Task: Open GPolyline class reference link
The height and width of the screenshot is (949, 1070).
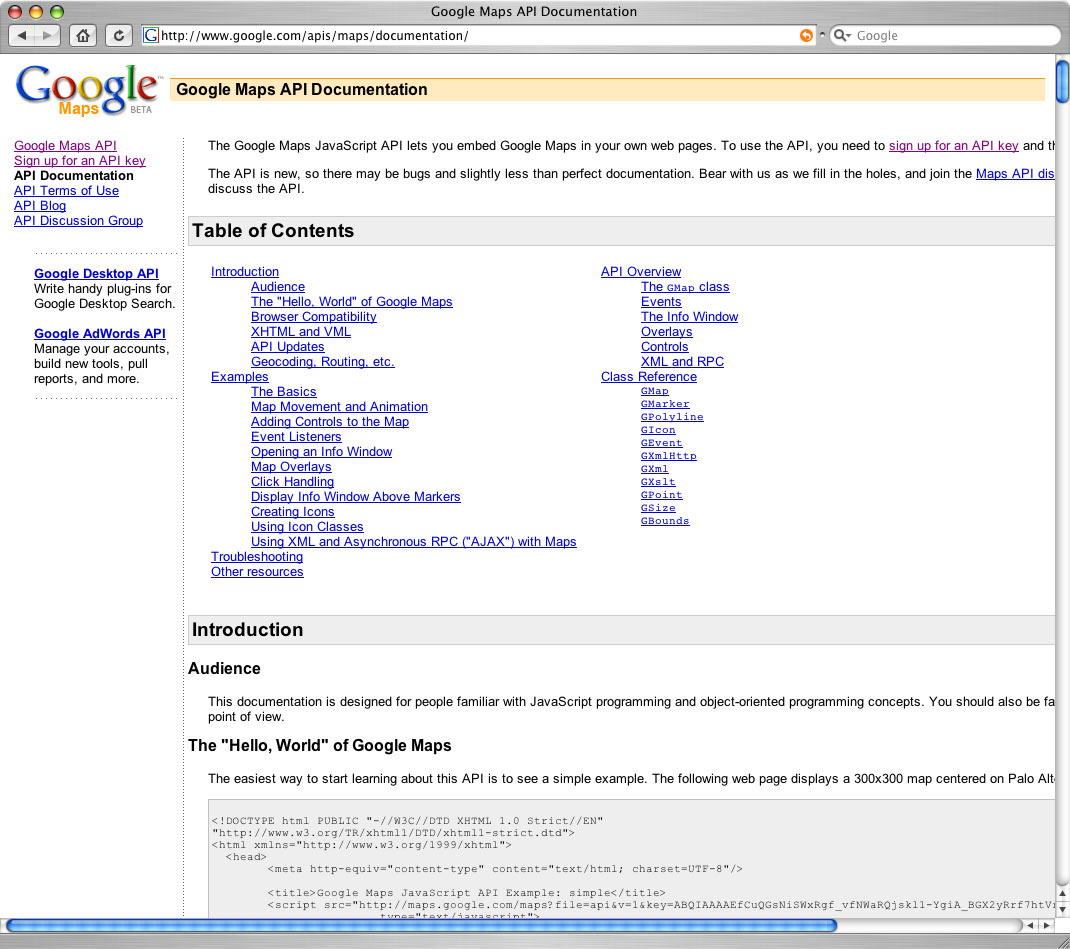Action: (672, 417)
